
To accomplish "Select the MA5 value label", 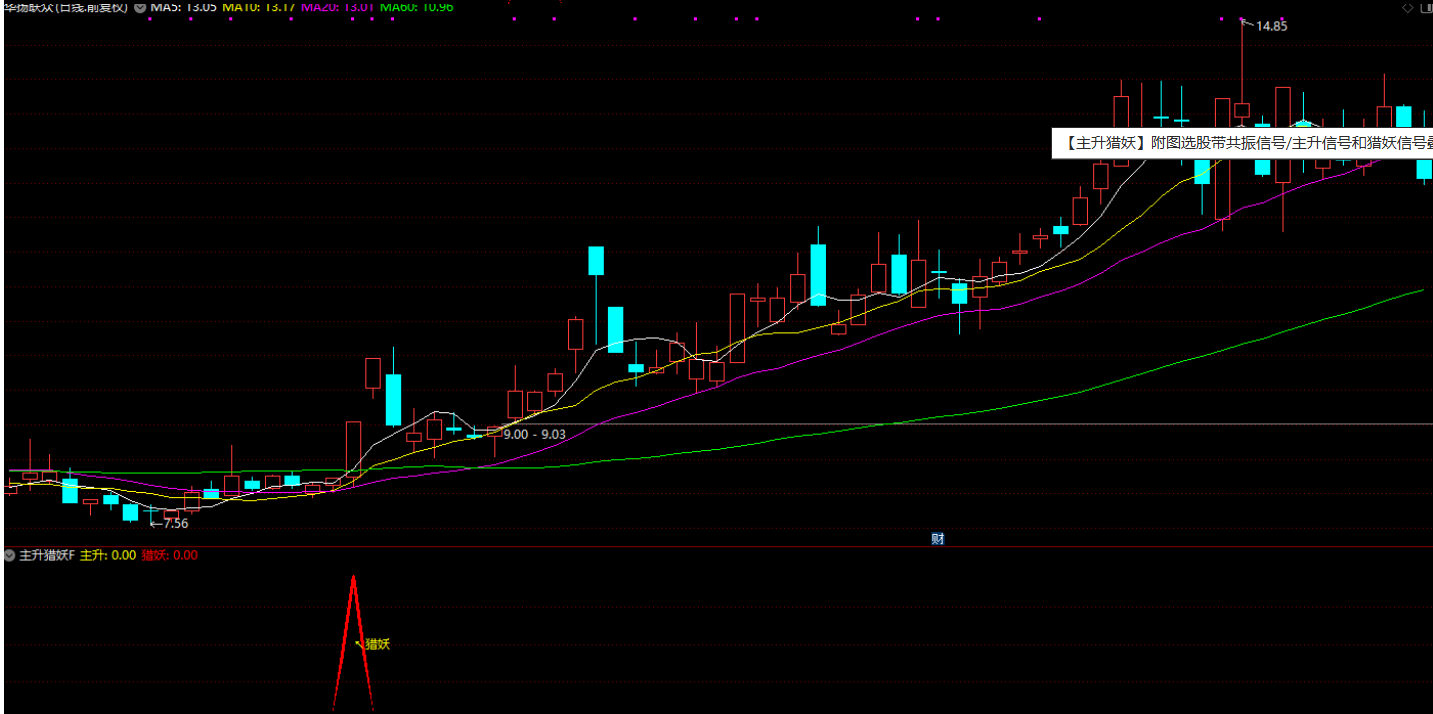I will [183, 6].
